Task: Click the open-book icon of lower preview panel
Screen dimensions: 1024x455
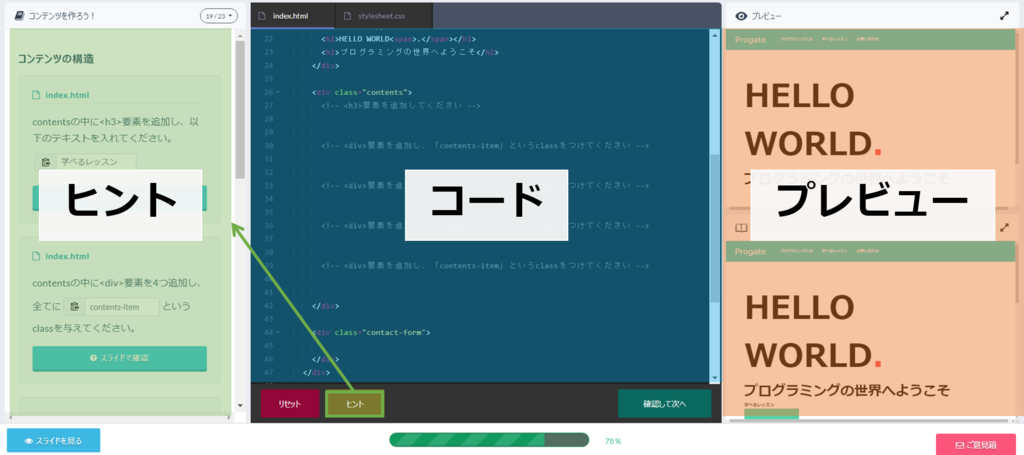Action: point(741,228)
